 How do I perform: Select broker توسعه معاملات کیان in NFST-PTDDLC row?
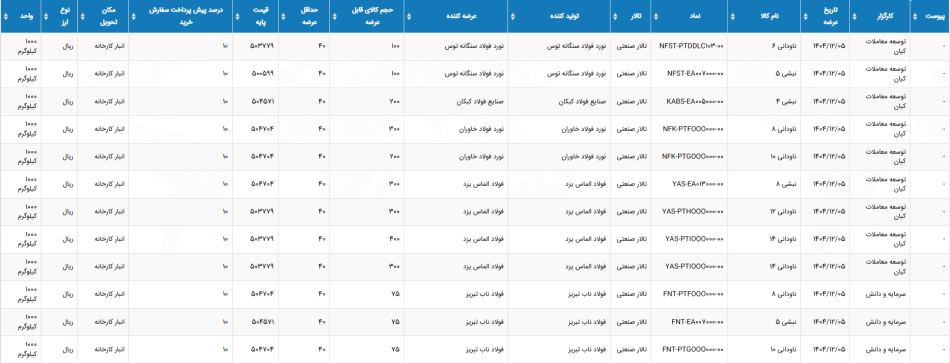click(886, 47)
